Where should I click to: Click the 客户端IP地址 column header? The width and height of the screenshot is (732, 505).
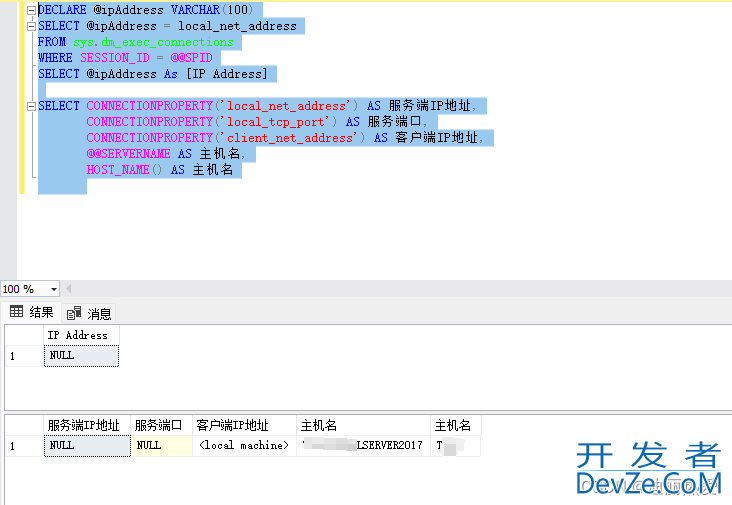(243, 425)
